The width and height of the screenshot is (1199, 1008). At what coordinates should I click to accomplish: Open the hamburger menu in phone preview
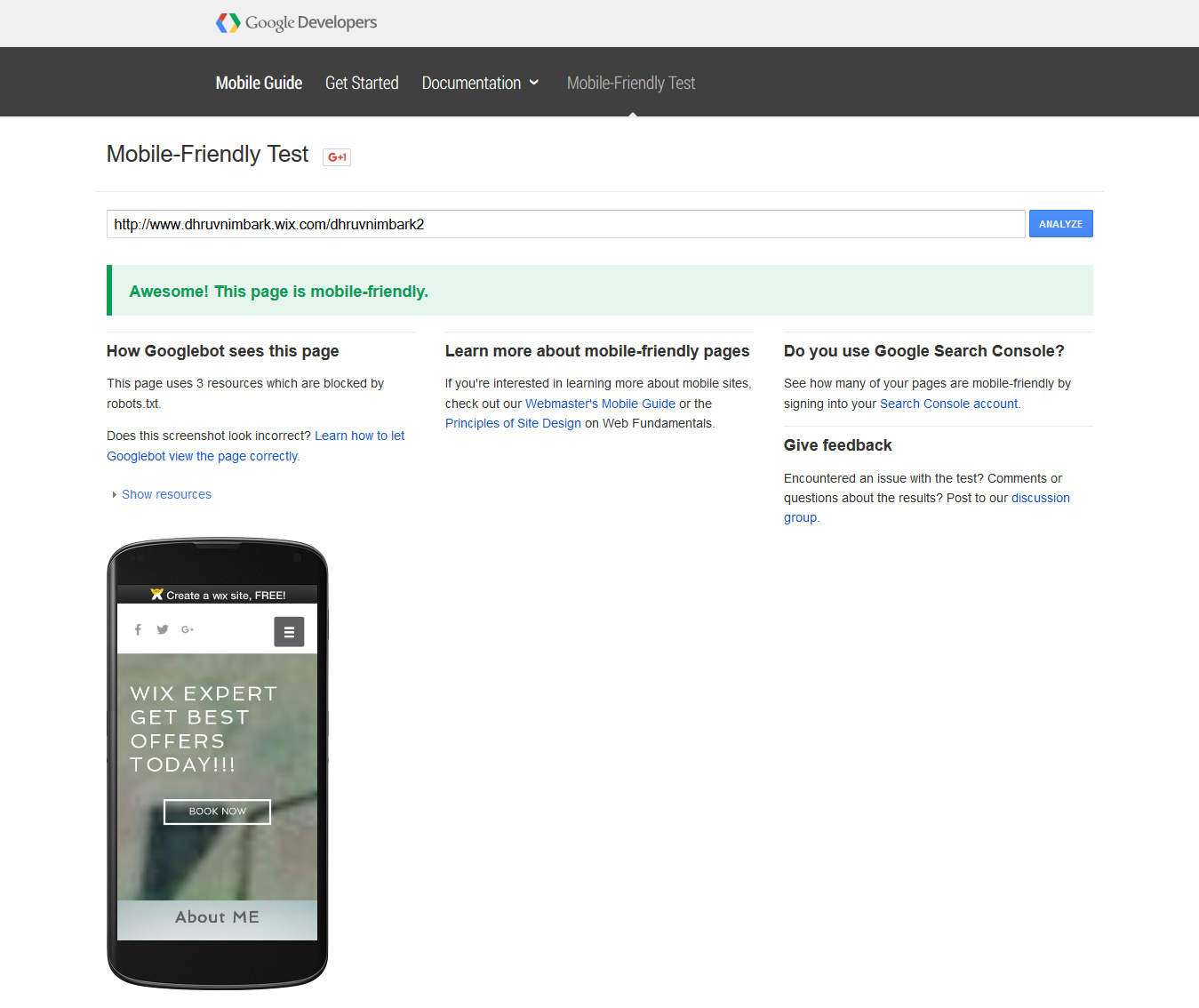click(289, 632)
